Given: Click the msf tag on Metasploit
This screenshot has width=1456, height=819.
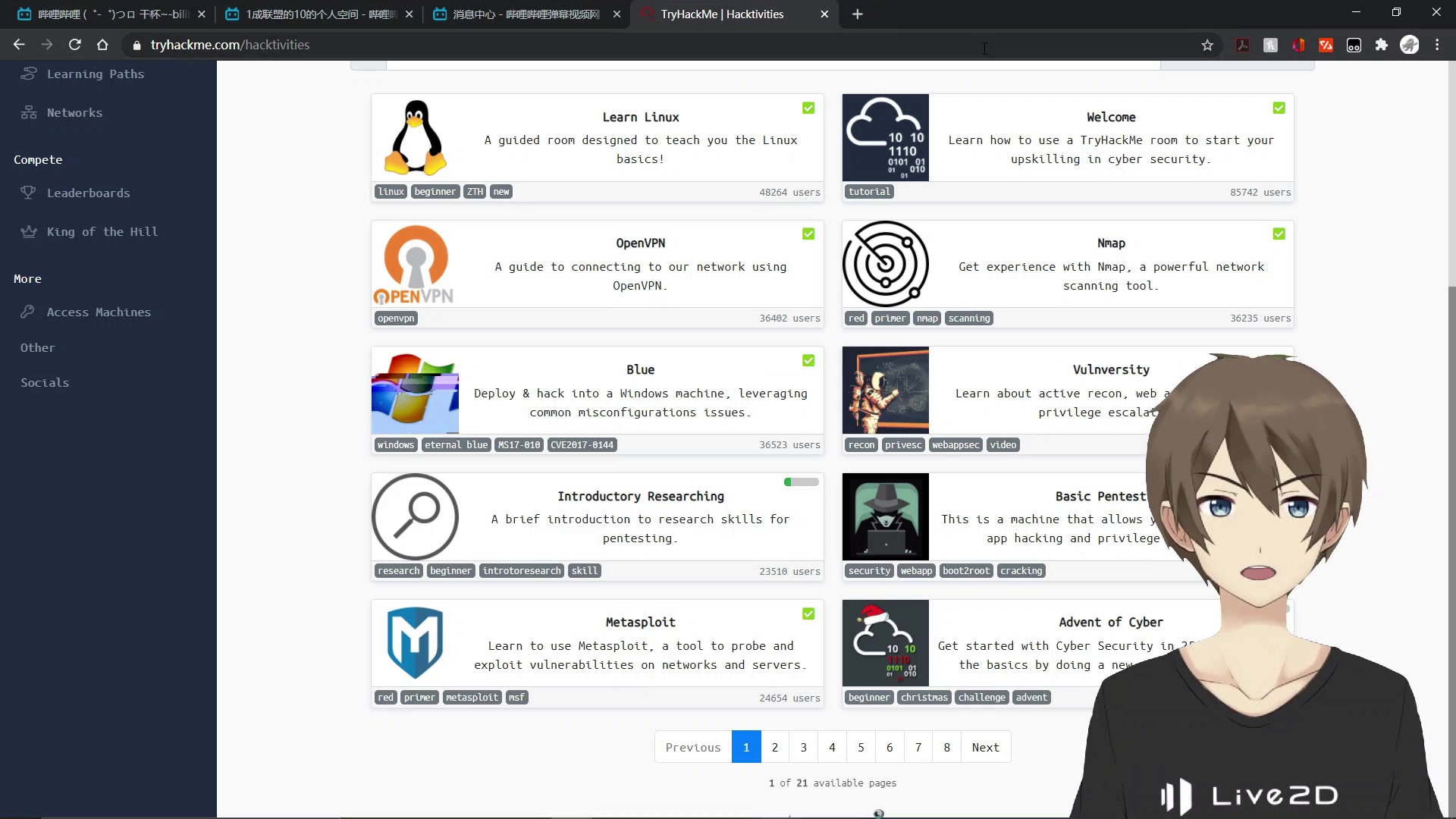Looking at the screenshot, I should point(516,698).
